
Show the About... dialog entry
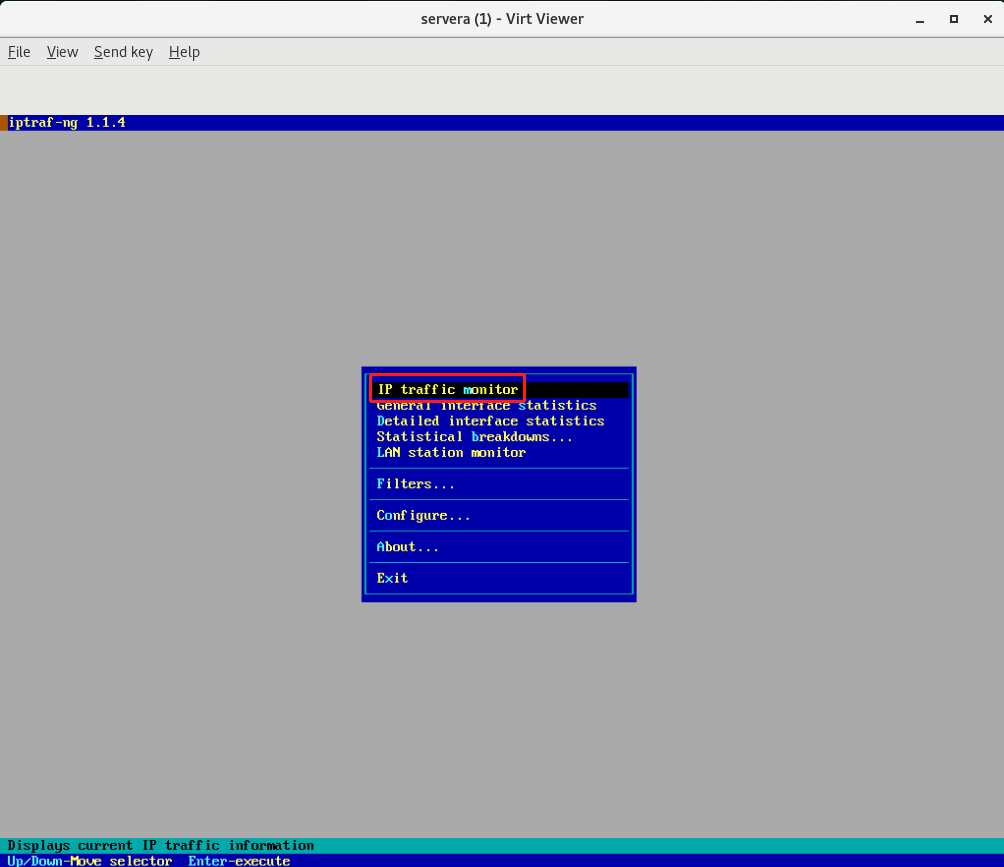(x=407, y=547)
